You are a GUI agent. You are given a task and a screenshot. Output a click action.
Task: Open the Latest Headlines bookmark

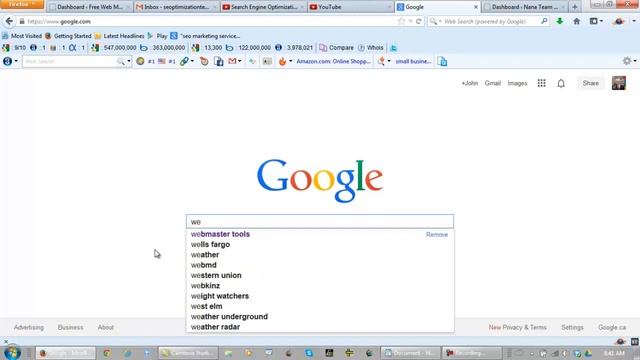119,36
